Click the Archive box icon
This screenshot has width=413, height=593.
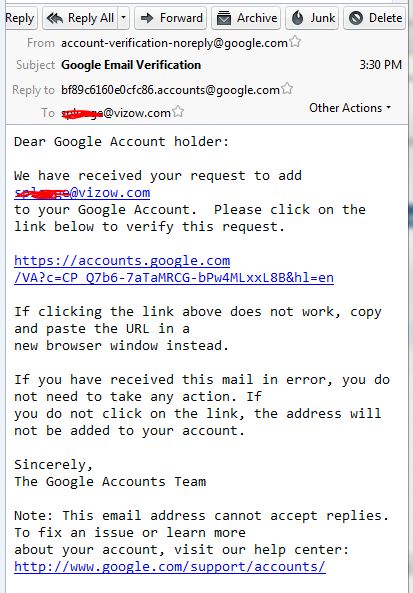click(224, 18)
